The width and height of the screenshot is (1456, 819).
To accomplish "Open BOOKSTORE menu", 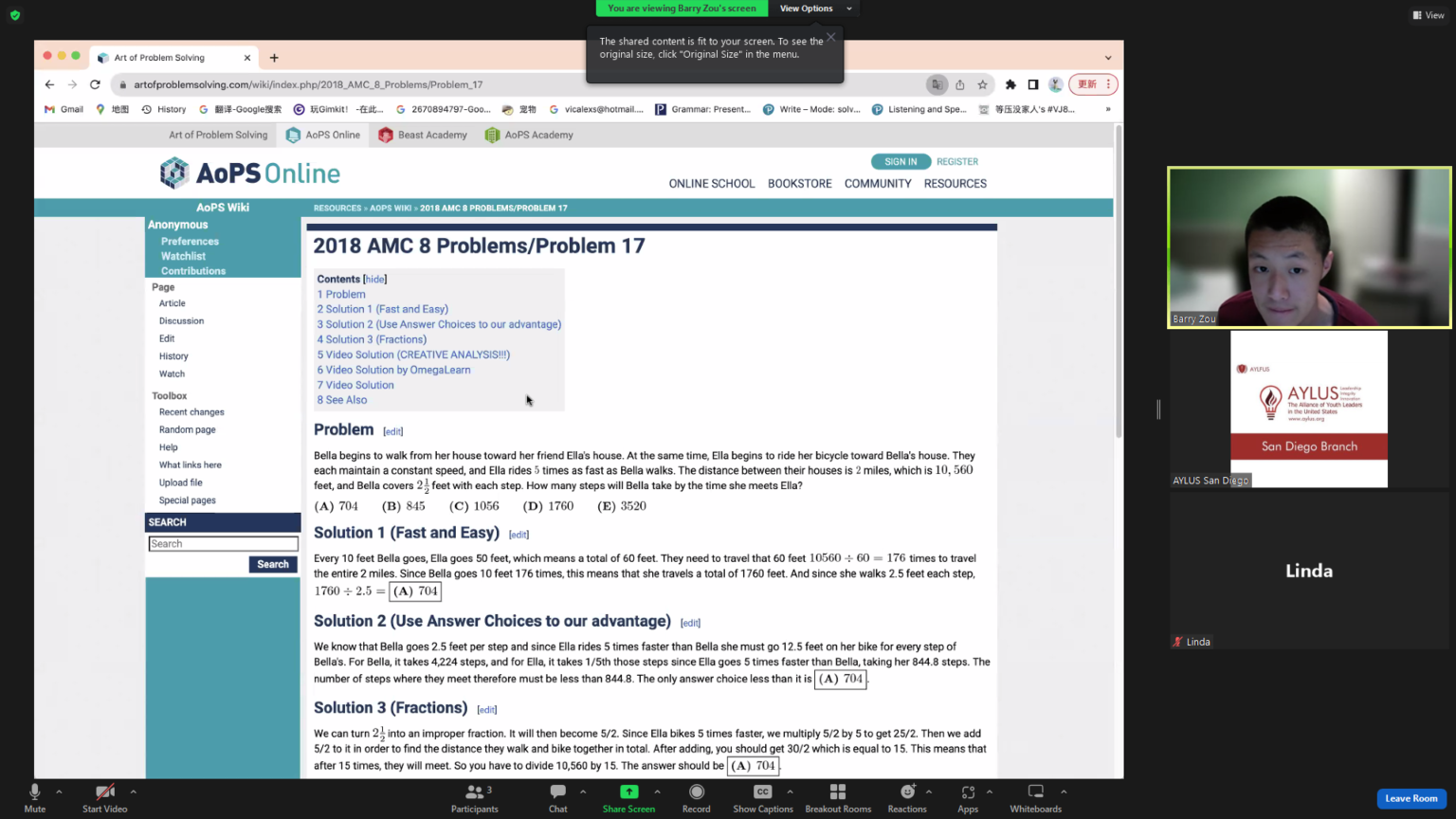I will click(x=800, y=184).
